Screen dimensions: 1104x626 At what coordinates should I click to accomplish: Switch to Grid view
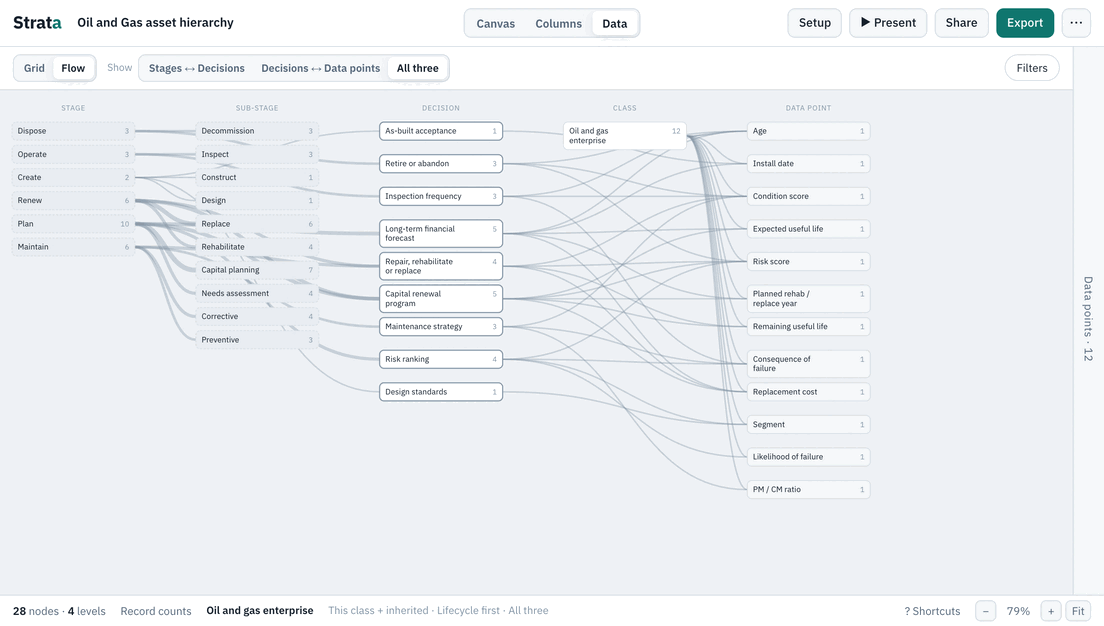pyautogui.click(x=34, y=68)
